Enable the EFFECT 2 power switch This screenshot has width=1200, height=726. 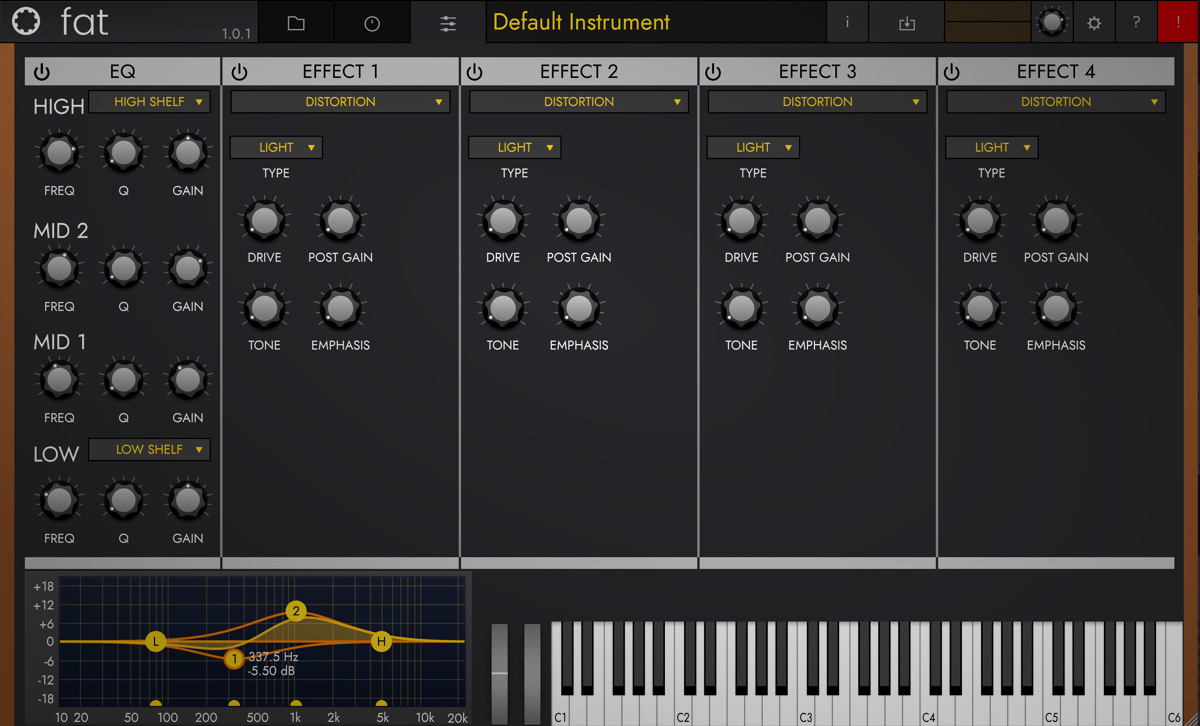coord(475,71)
